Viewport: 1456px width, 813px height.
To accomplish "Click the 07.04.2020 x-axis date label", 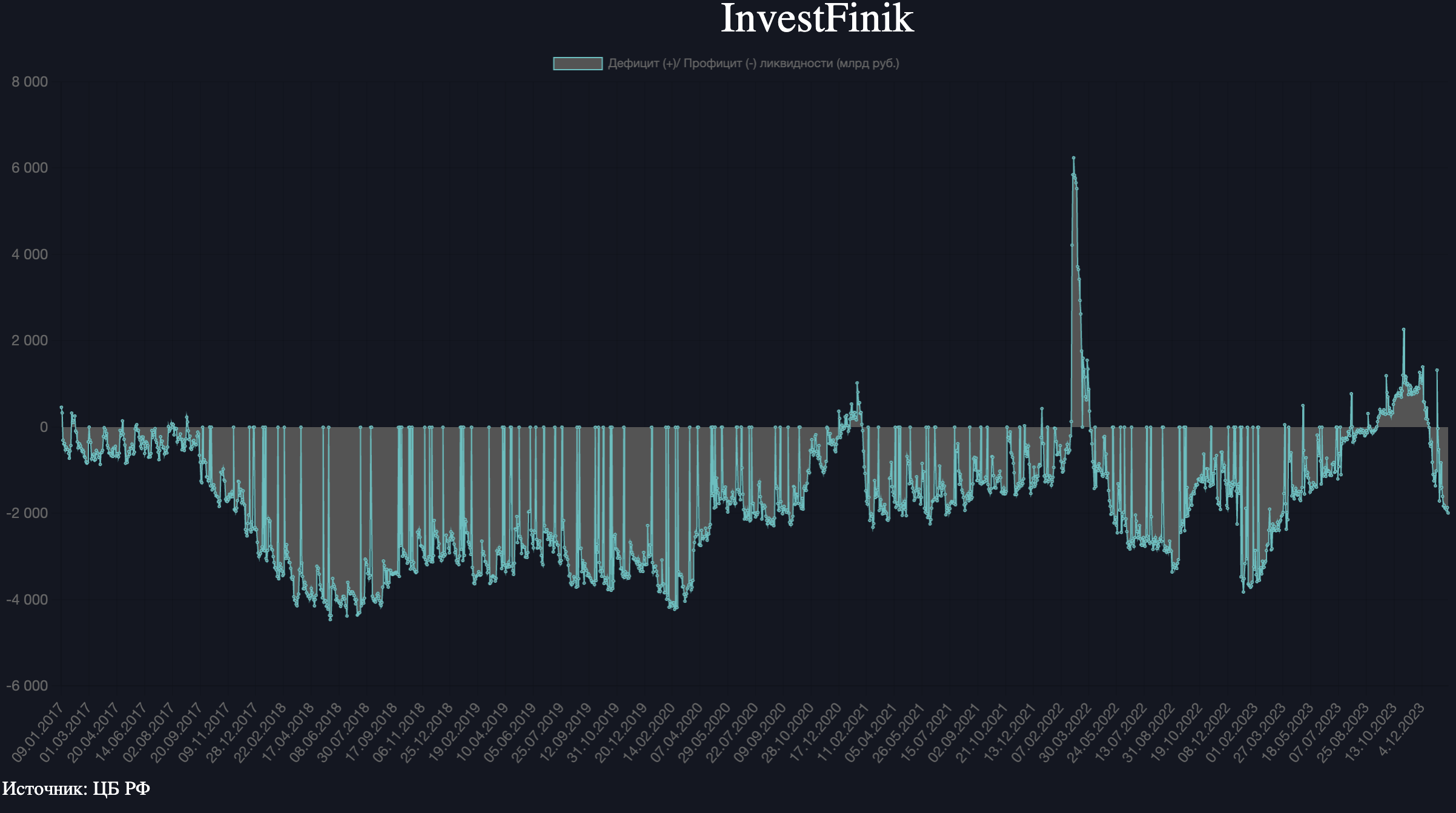I will tap(677, 731).
